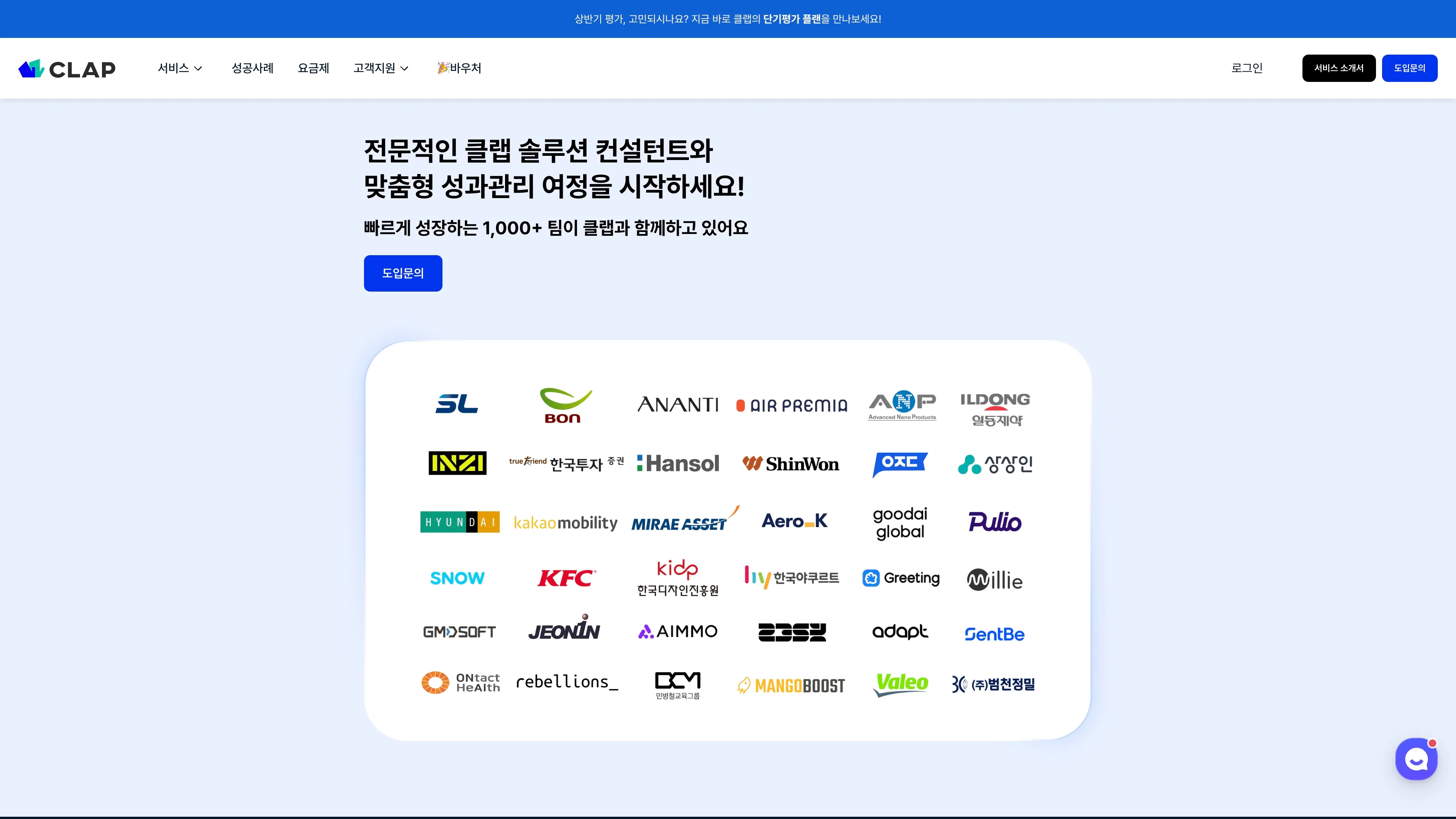
Task: Click the ShinWon logo
Action: pyautogui.click(x=791, y=464)
